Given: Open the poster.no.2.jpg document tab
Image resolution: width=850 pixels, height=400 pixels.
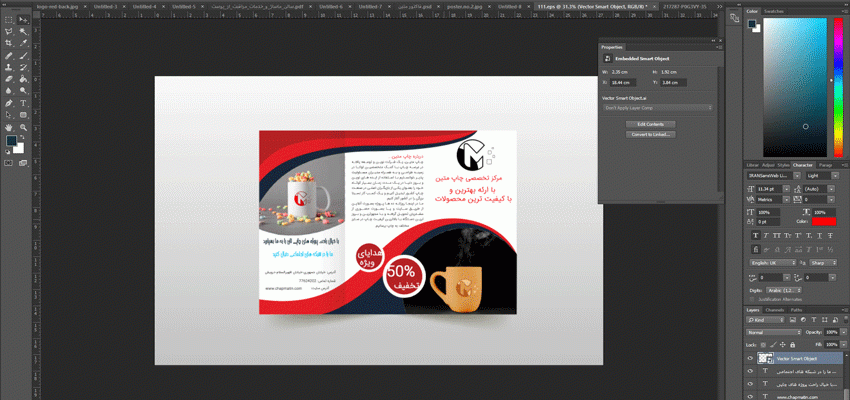Looking at the screenshot, I should [465, 7].
